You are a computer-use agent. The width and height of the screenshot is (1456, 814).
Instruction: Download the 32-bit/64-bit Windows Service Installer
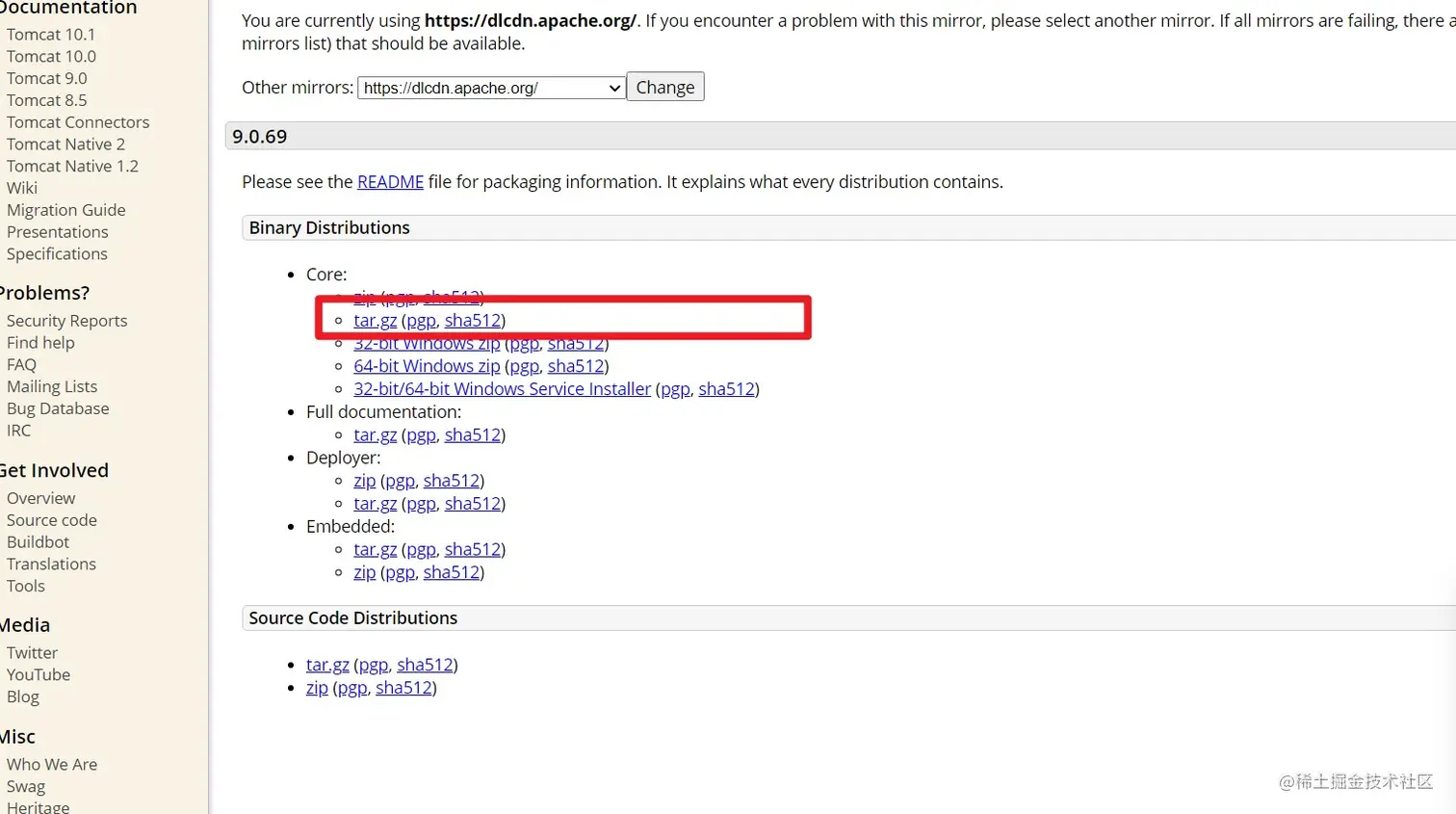[x=502, y=389]
